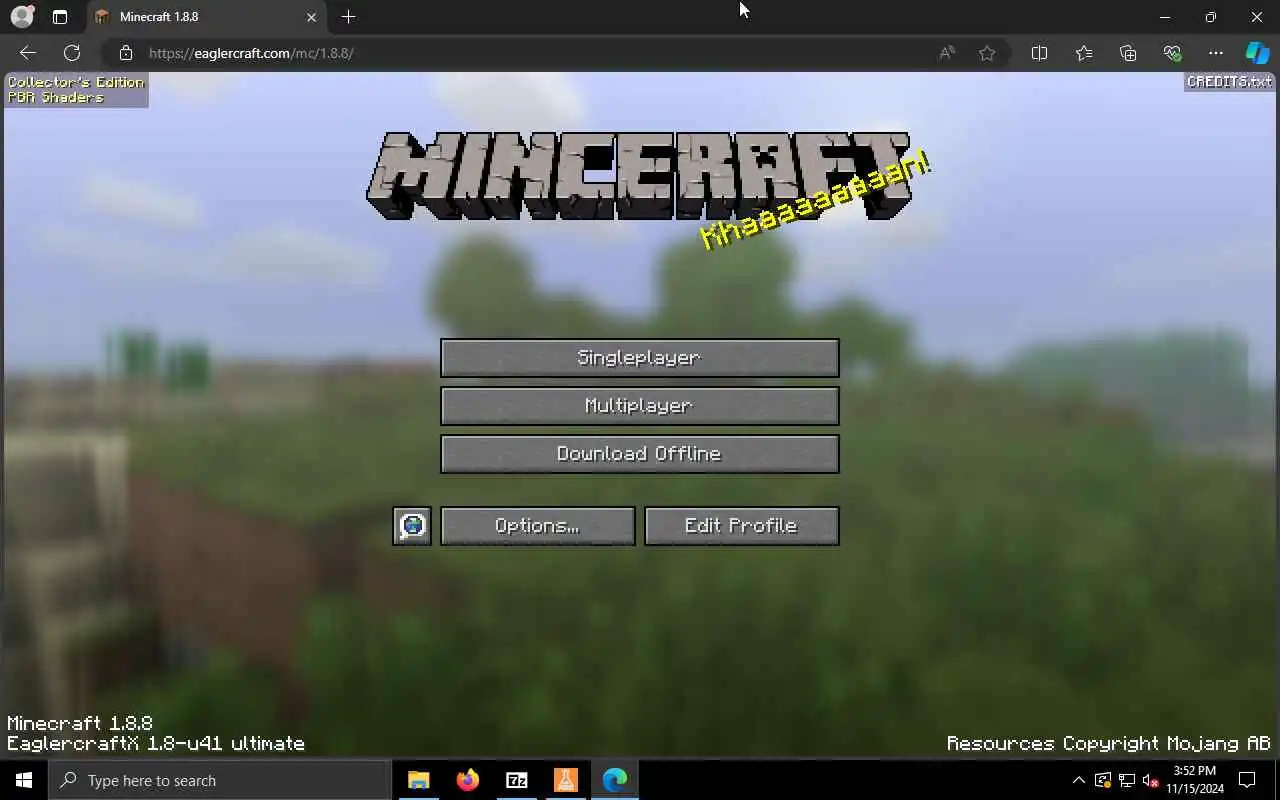Open network status tray icon
Image resolution: width=1280 pixels, height=800 pixels.
[x=1126, y=780]
